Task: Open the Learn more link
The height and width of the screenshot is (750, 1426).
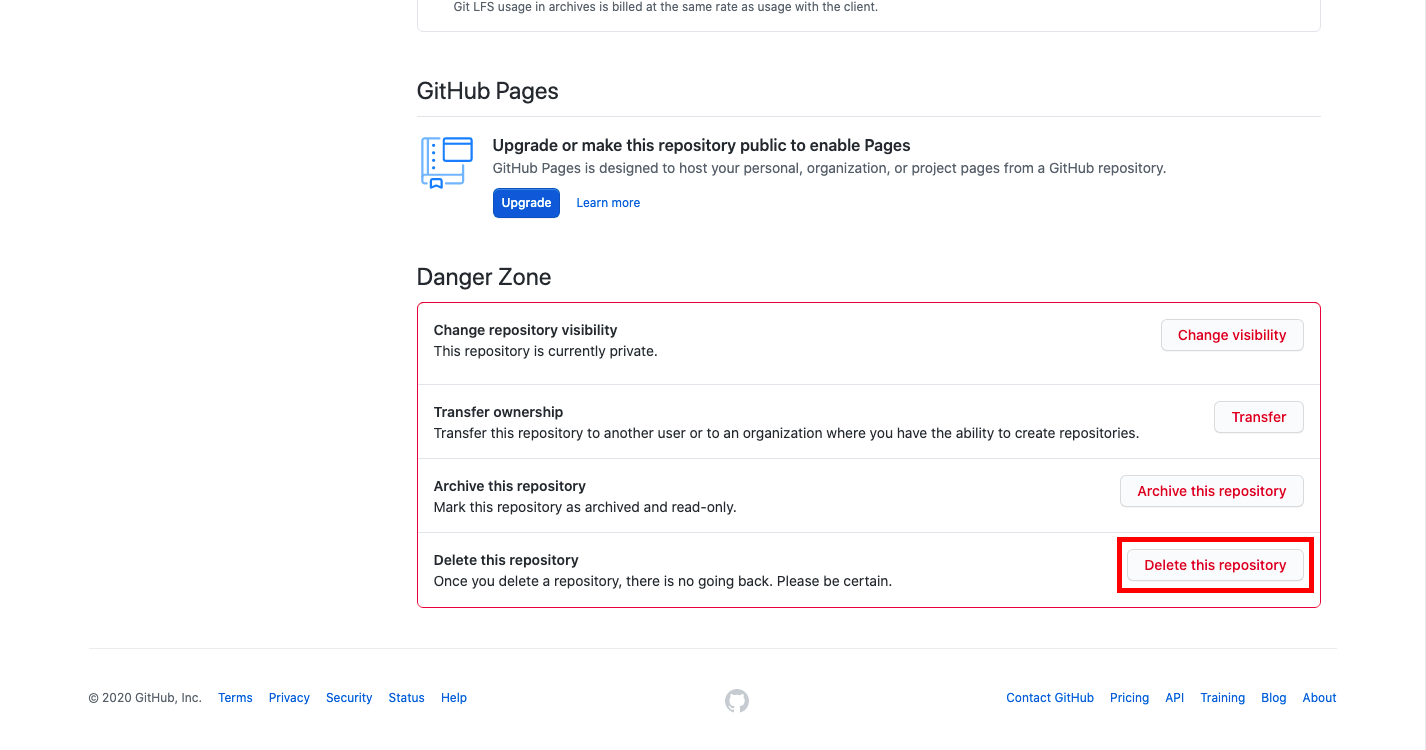Action: point(608,203)
